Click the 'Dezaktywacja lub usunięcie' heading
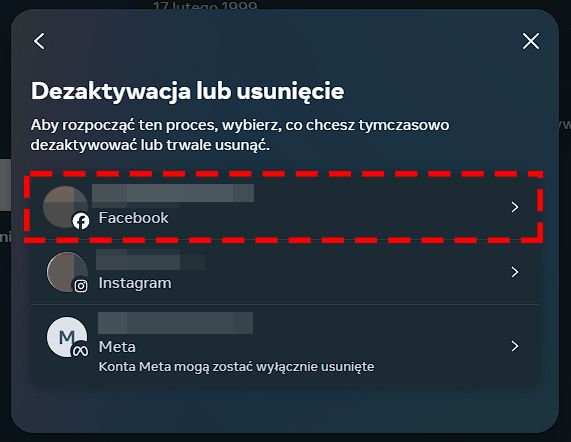The height and width of the screenshot is (442, 571). [x=188, y=91]
